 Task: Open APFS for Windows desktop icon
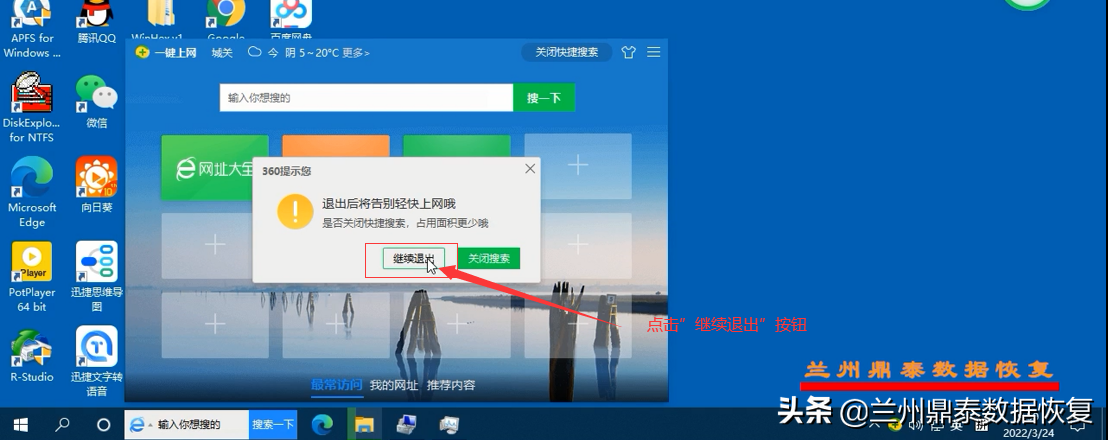[x=32, y=29]
